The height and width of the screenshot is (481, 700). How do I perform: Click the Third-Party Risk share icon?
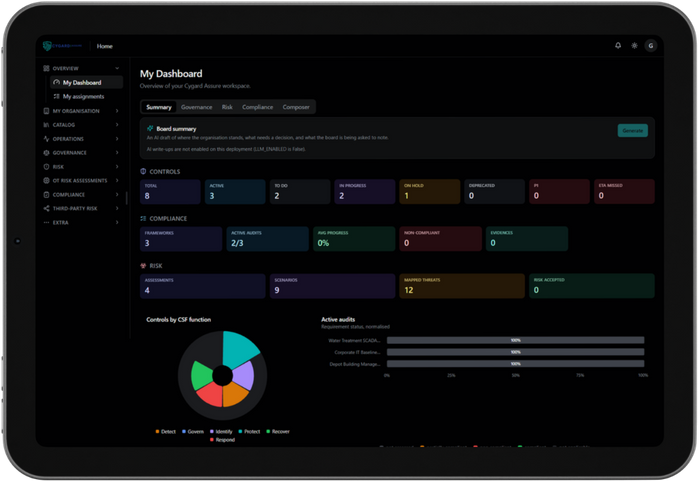[x=46, y=209]
